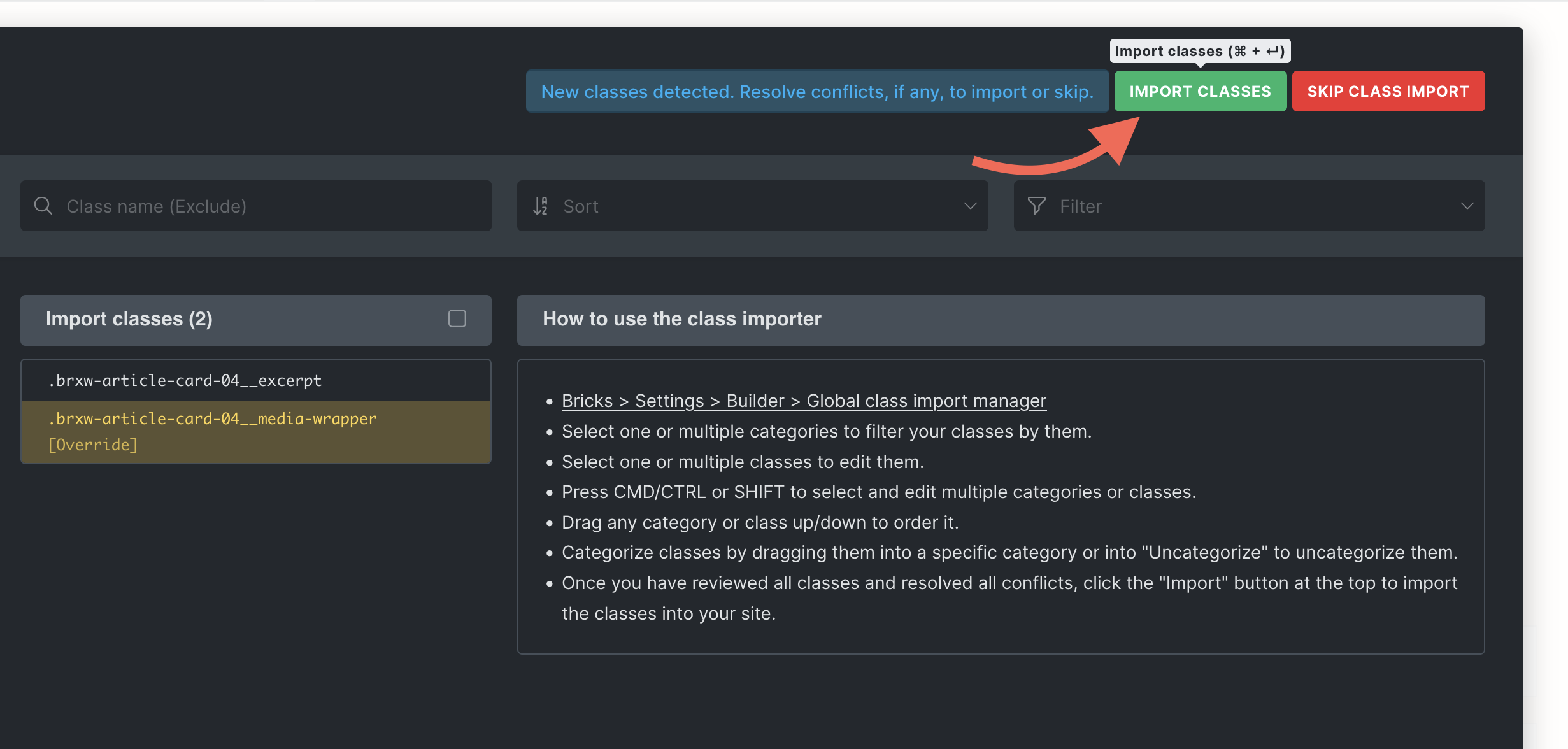The image size is (1568, 749).
Task: Expand the Filter dropdown chevron
Action: [x=1467, y=206]
